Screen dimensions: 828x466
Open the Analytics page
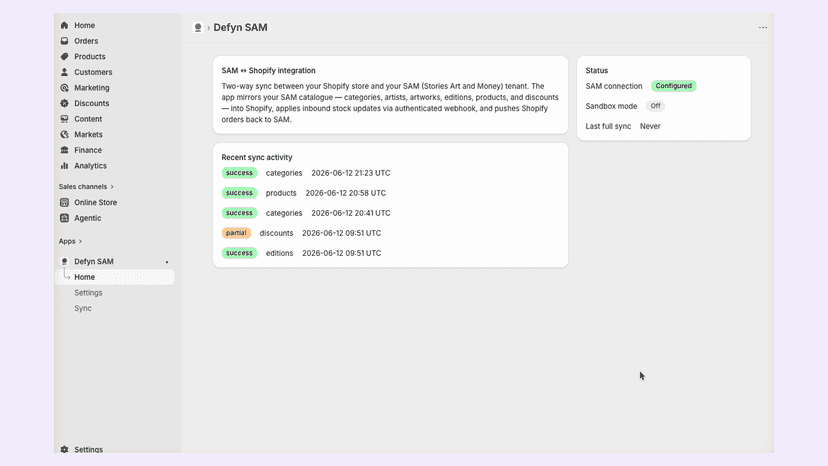click(x=90, y=165)
